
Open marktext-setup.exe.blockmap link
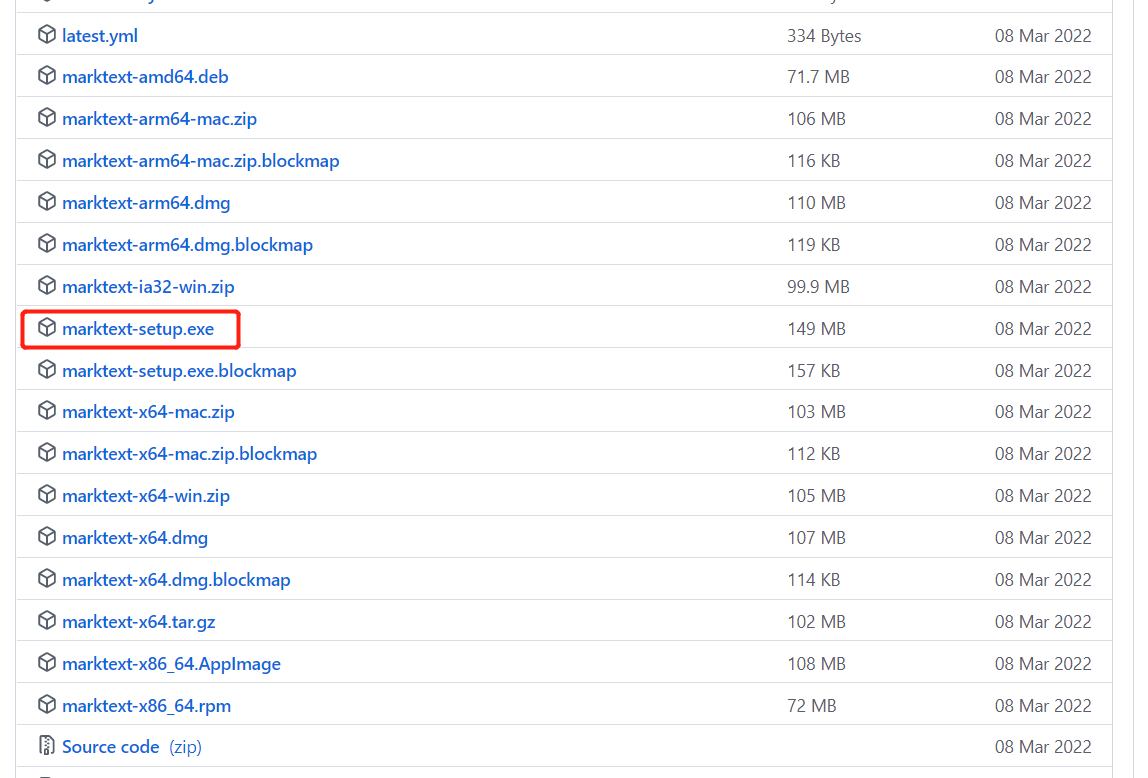coord(179,371)
